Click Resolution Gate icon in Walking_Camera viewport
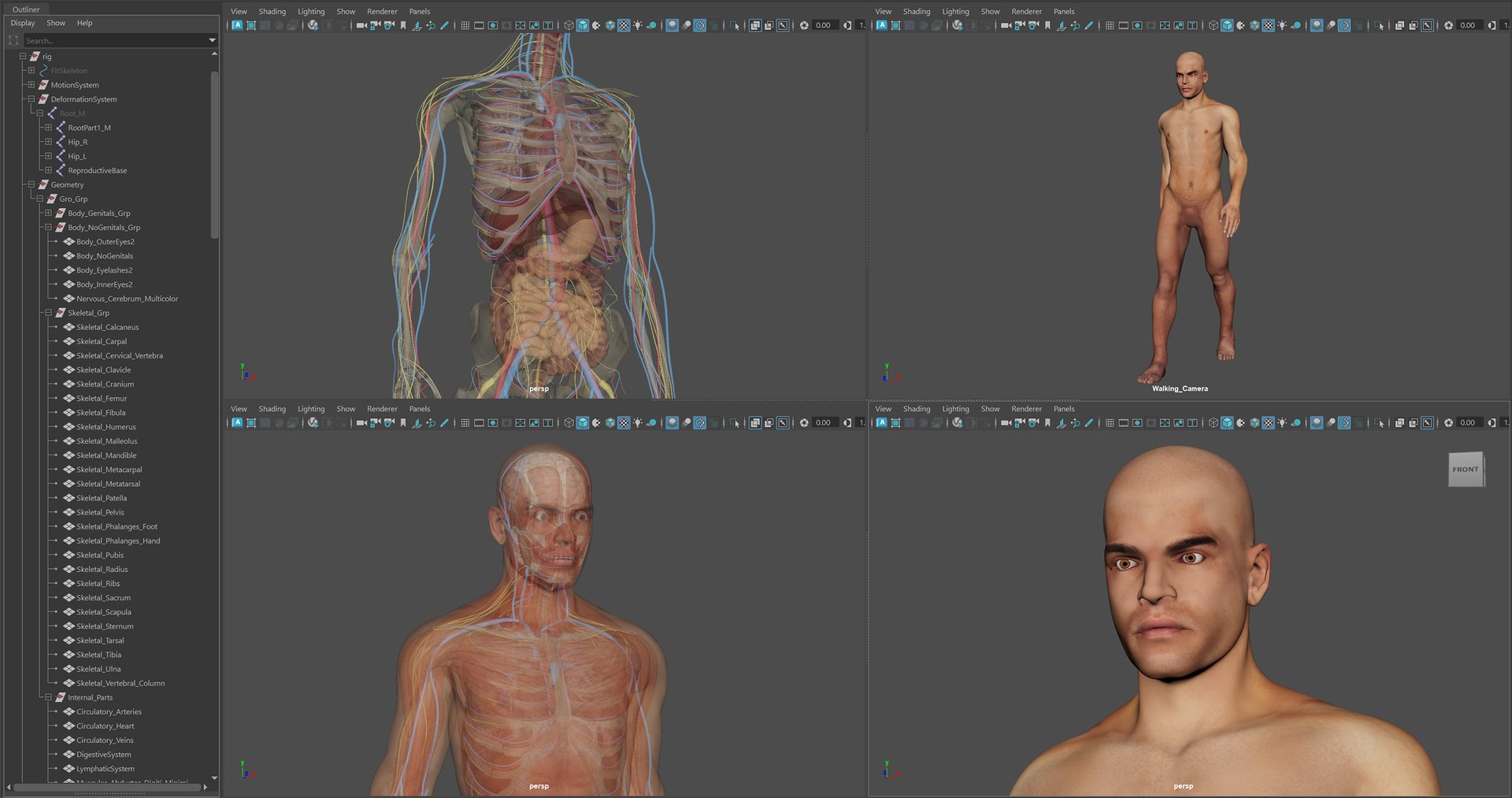 point(1137,25)
